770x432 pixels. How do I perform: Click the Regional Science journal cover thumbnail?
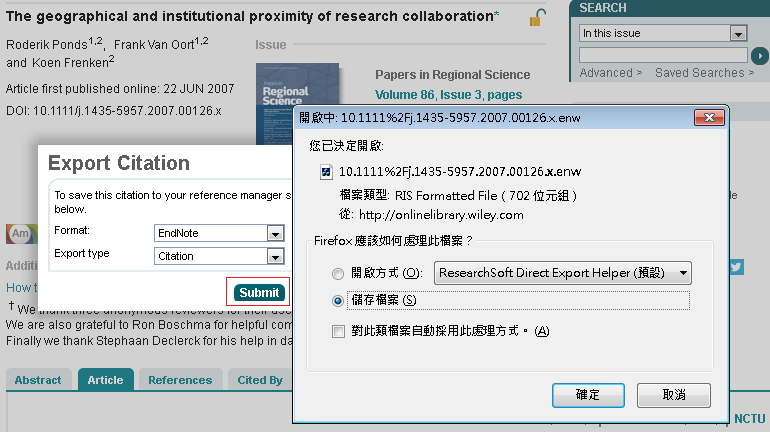(x=297, y=103)
